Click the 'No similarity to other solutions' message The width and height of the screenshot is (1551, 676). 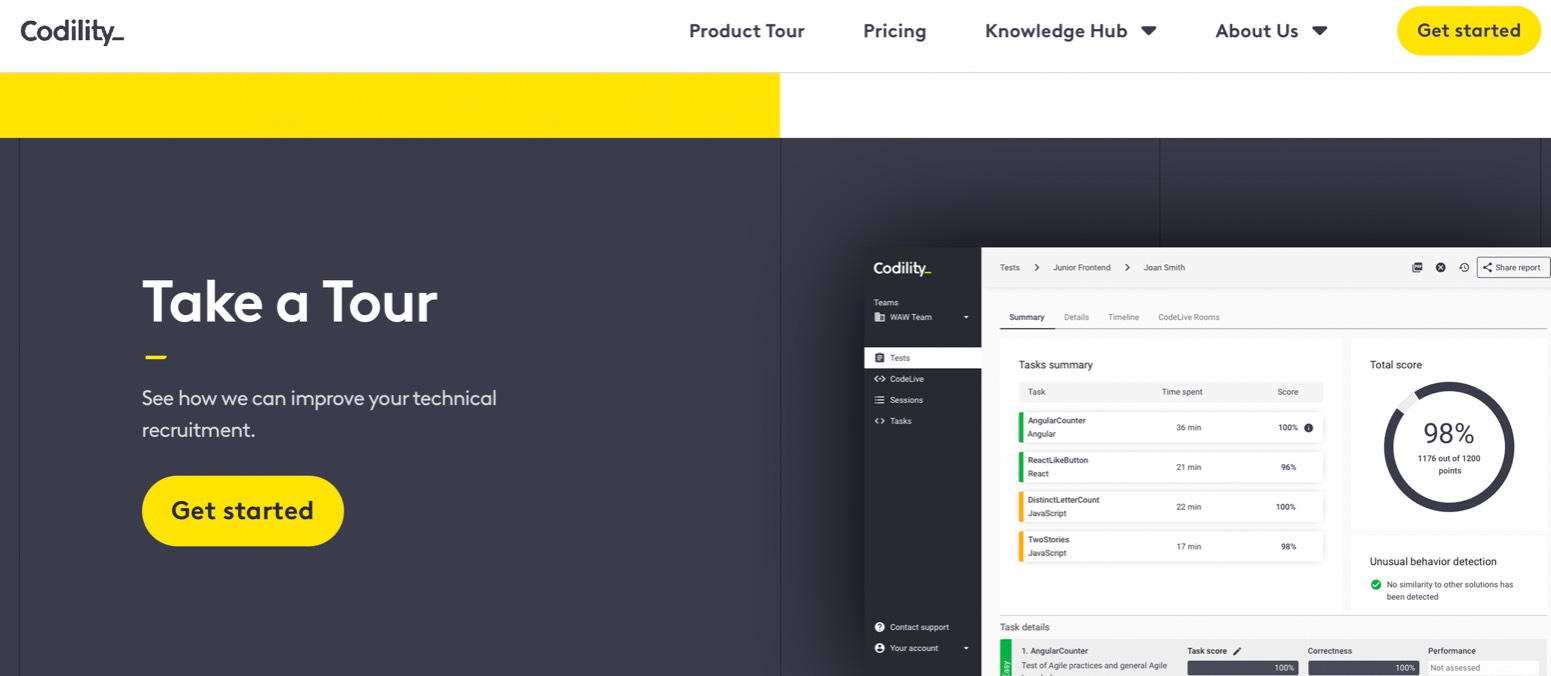pos(1450,590)
